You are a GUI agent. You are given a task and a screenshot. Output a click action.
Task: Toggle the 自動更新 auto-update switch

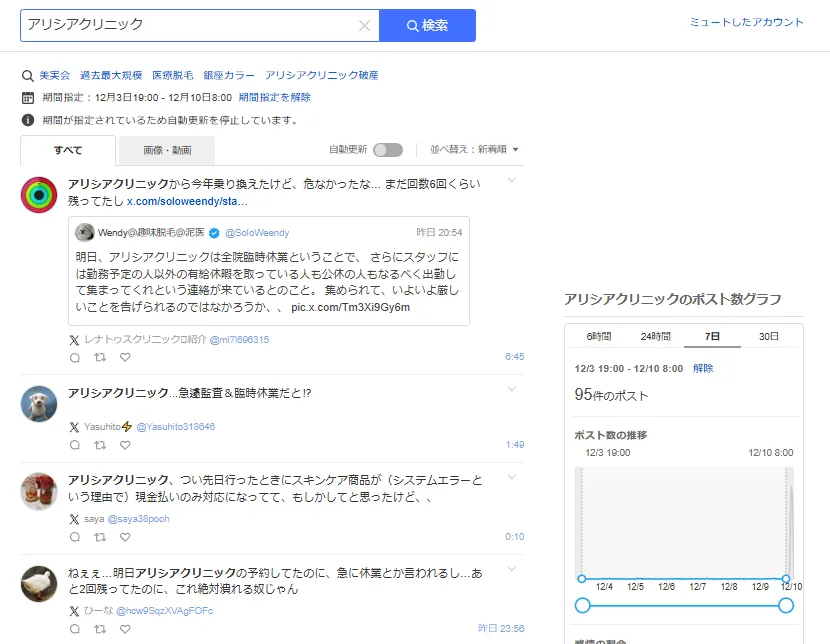[x=388, y=150]
